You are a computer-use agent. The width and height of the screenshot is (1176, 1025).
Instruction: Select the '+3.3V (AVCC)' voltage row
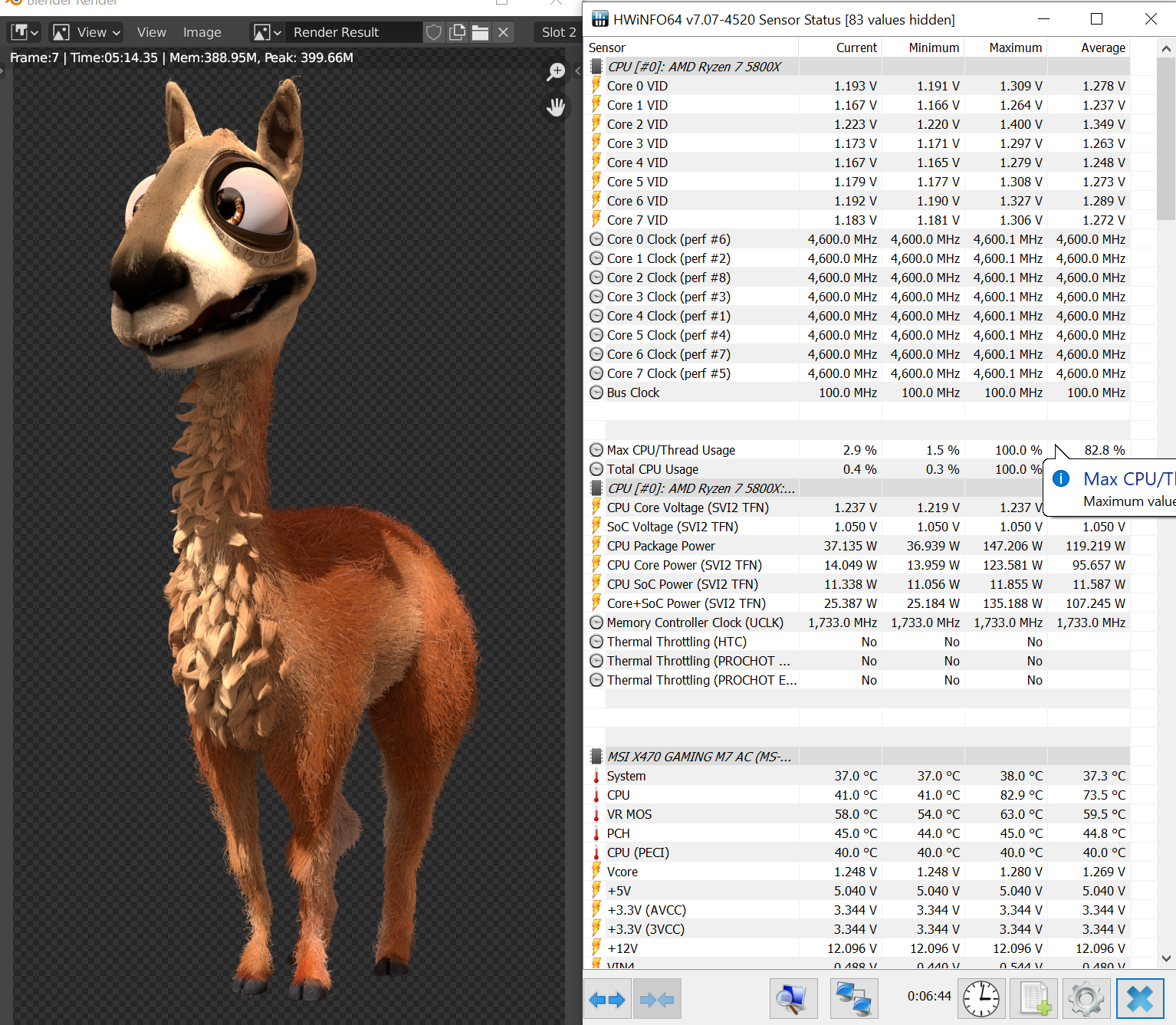coord(857,910)
